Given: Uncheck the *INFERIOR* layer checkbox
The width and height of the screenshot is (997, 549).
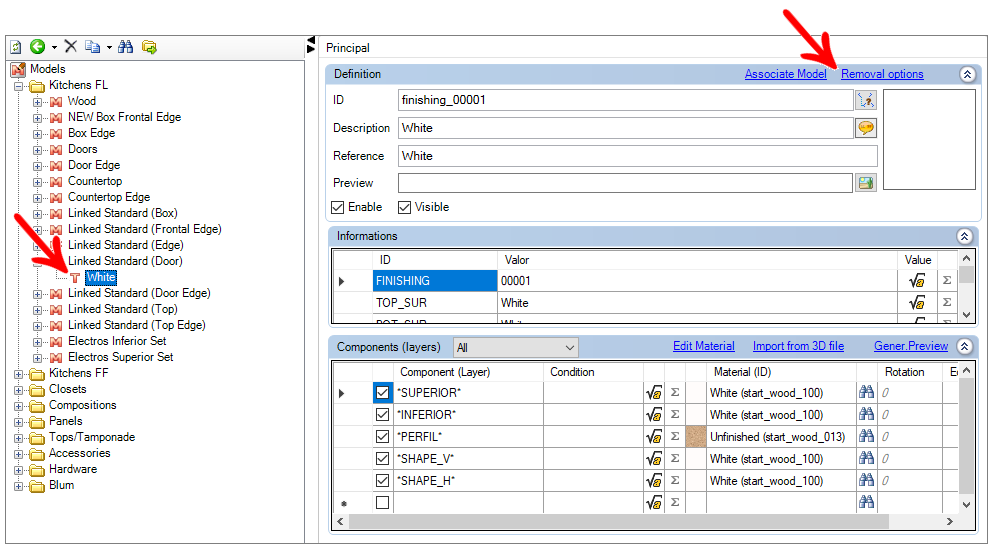Looking at the screenshot, I should [x=382, y=415].
